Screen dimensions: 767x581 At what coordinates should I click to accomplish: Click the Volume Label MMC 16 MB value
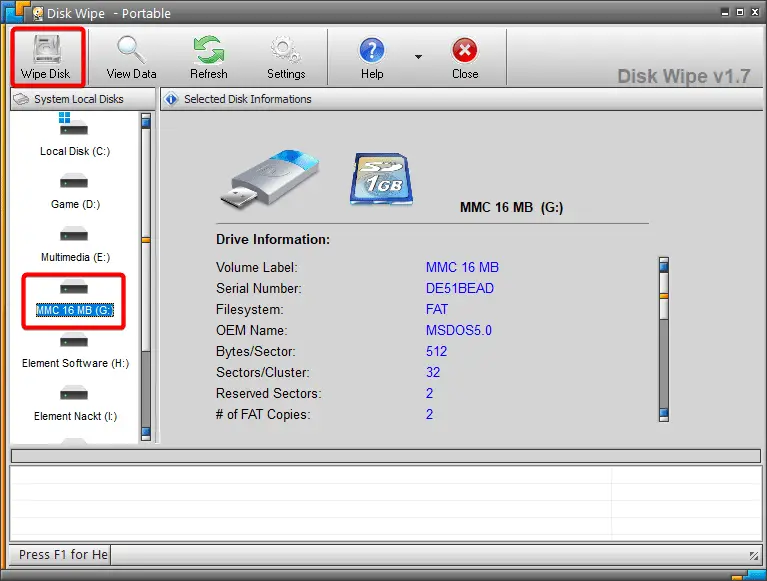(462, 268)
